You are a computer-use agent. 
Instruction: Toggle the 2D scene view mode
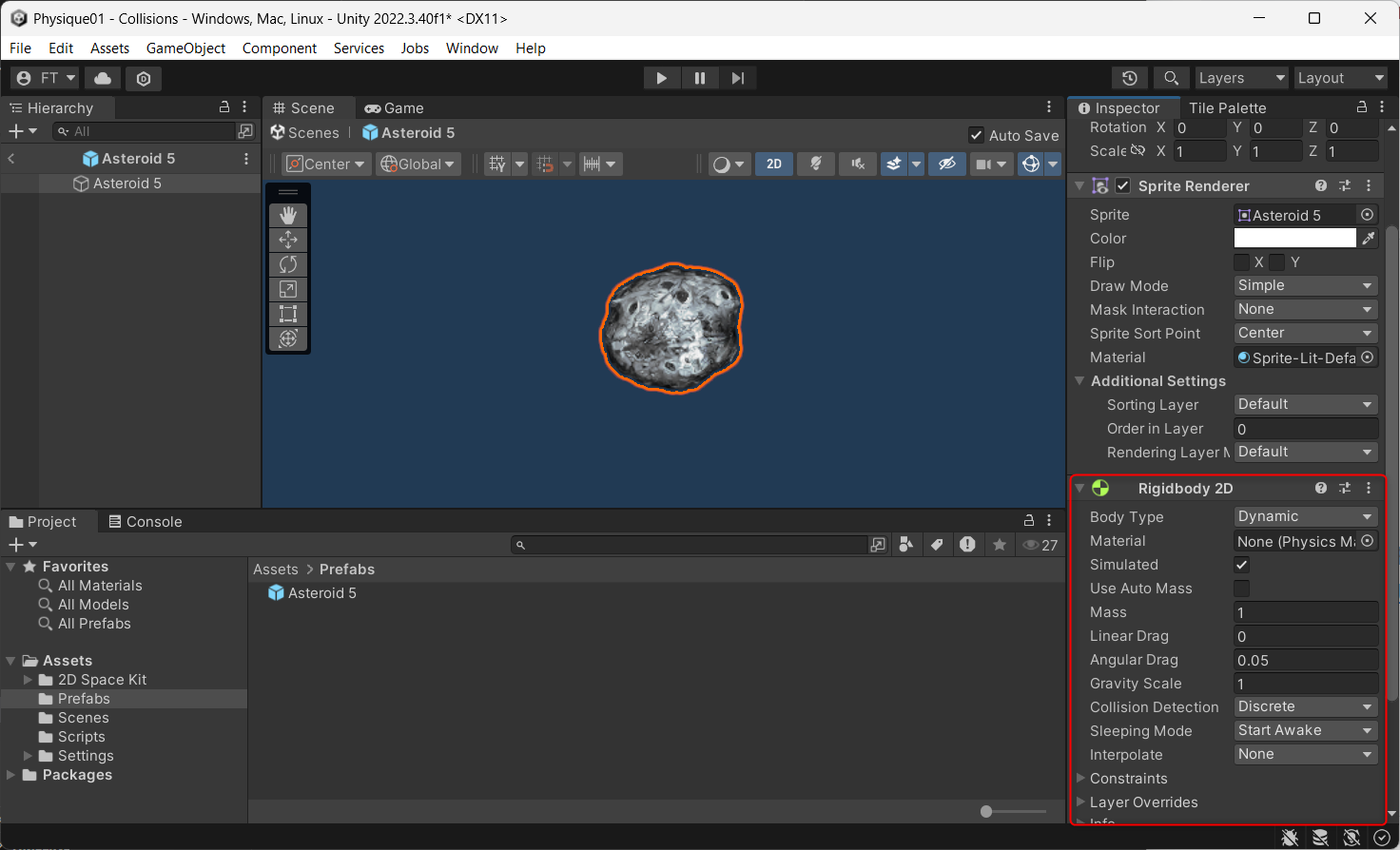coord(774,164)
